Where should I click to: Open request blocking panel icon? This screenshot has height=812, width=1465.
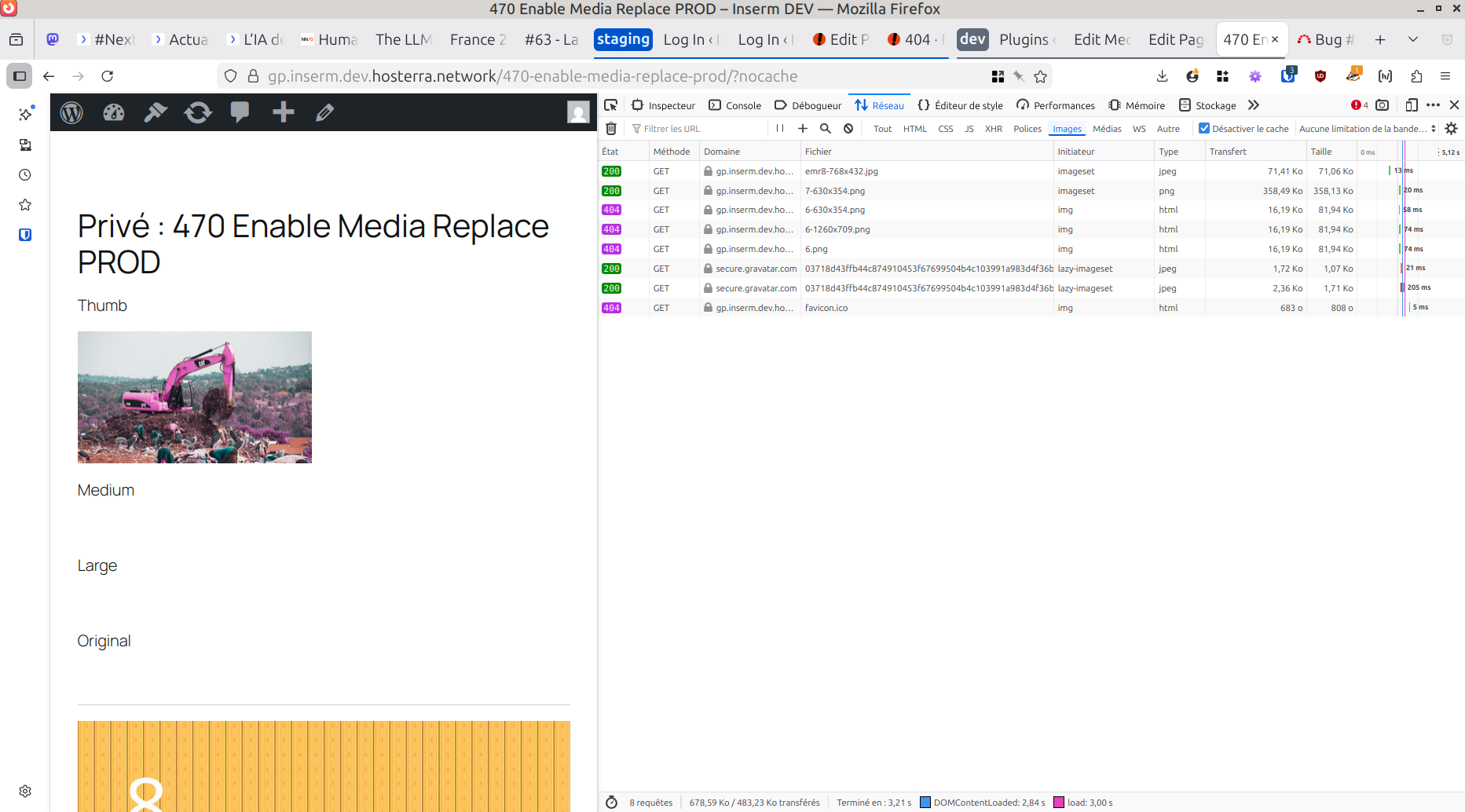point(848,129)
